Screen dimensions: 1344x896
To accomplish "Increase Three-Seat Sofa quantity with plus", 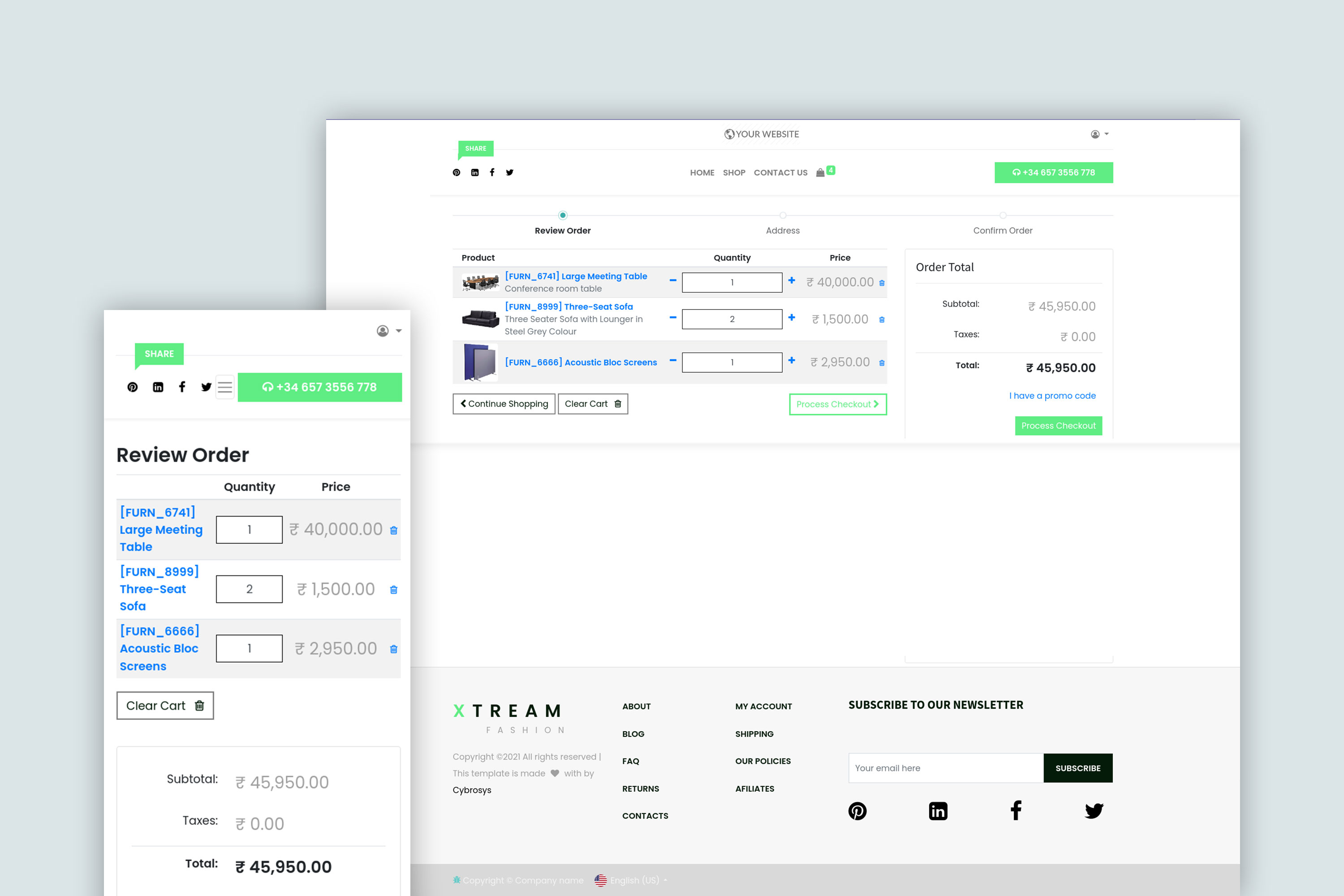I will 792,318.
